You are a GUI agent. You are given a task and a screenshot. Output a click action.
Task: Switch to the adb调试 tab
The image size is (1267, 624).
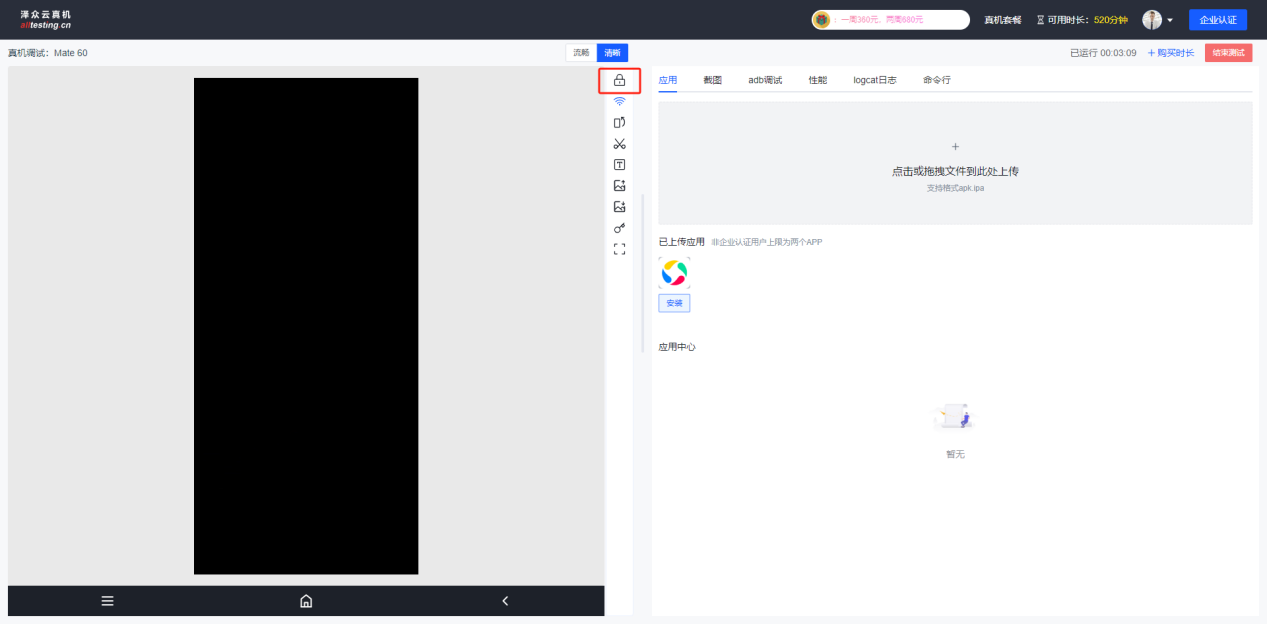tap(765, 80)
